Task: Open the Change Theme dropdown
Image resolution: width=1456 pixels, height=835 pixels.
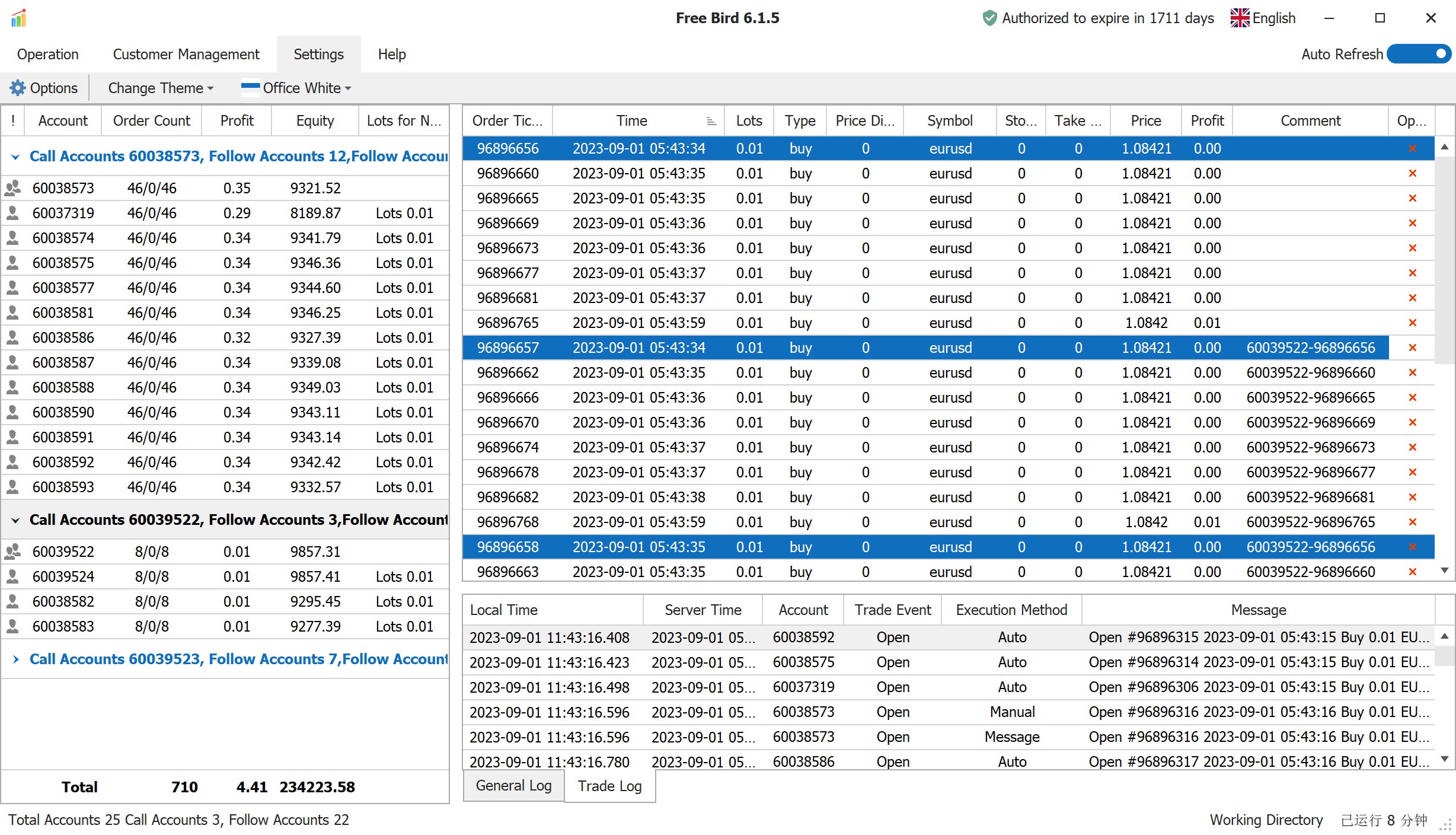Action: click(x=161, y=88)
